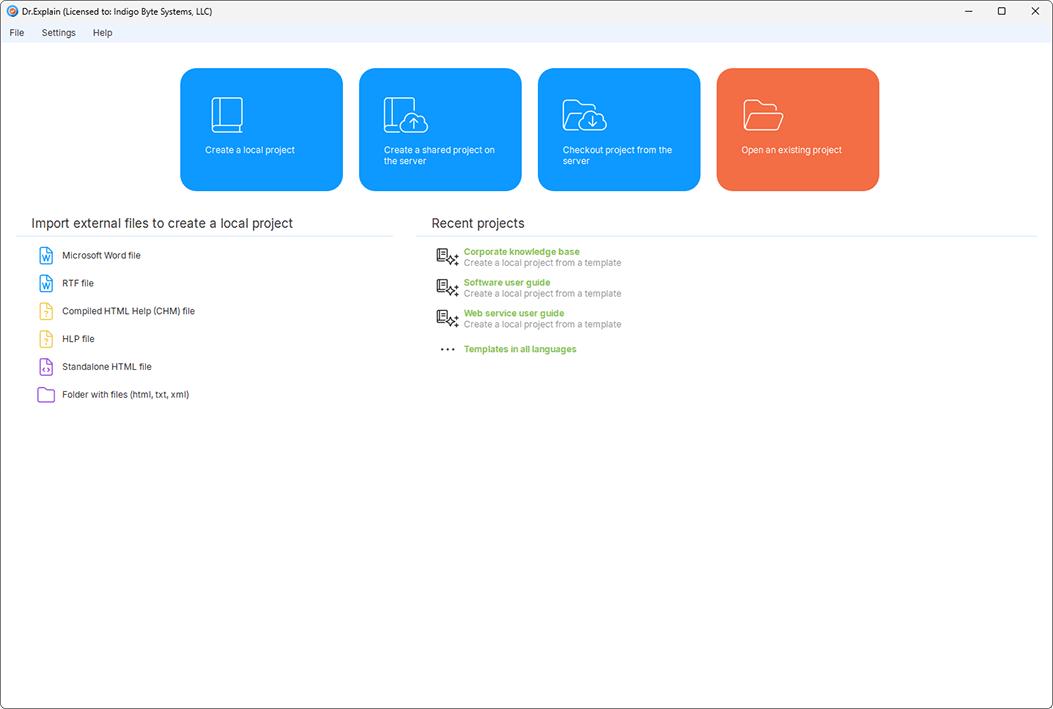Import an RTF file
The image size is (1053, 709).
click(78, 283)
